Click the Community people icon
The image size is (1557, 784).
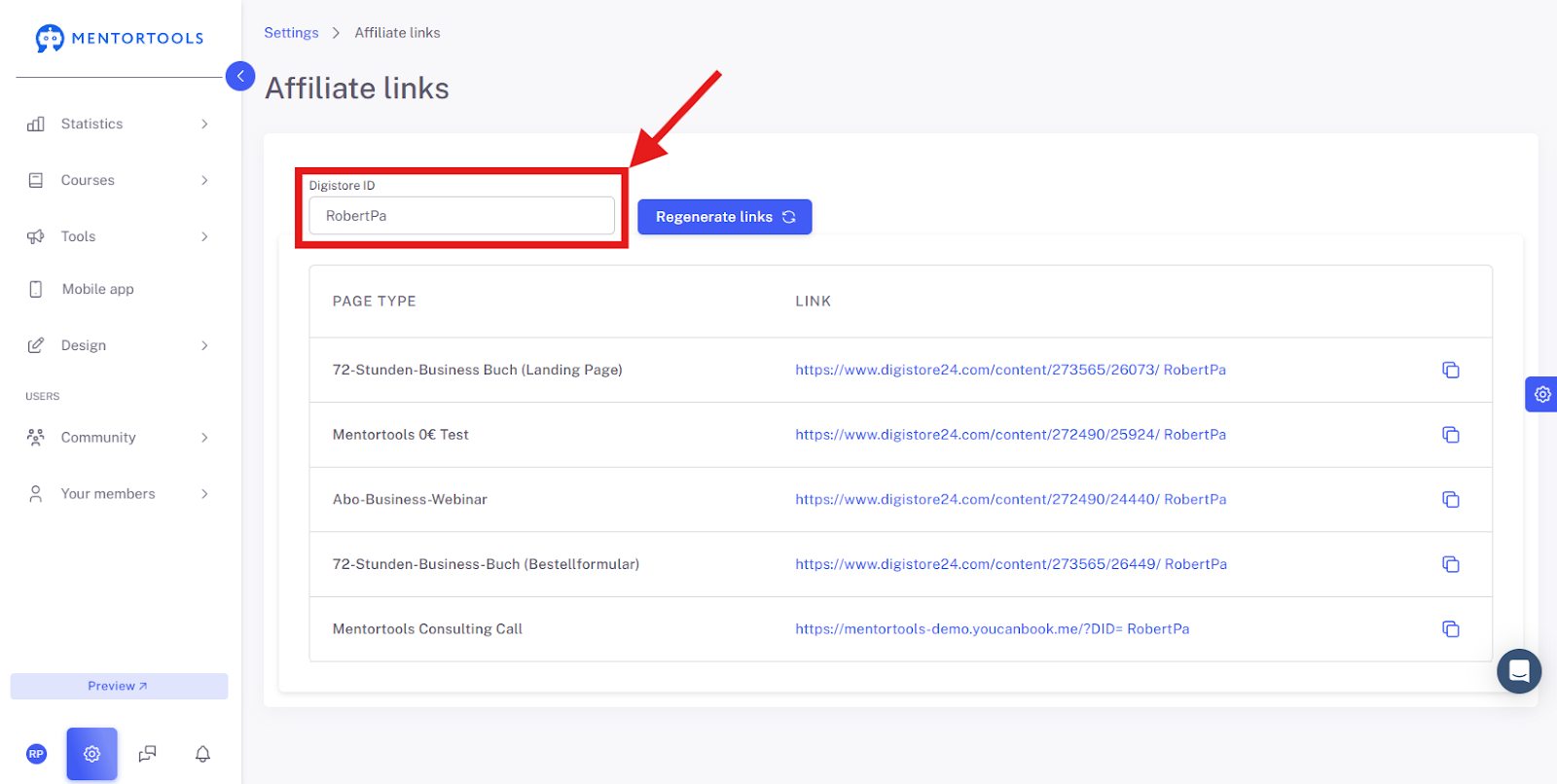(36, 437)
